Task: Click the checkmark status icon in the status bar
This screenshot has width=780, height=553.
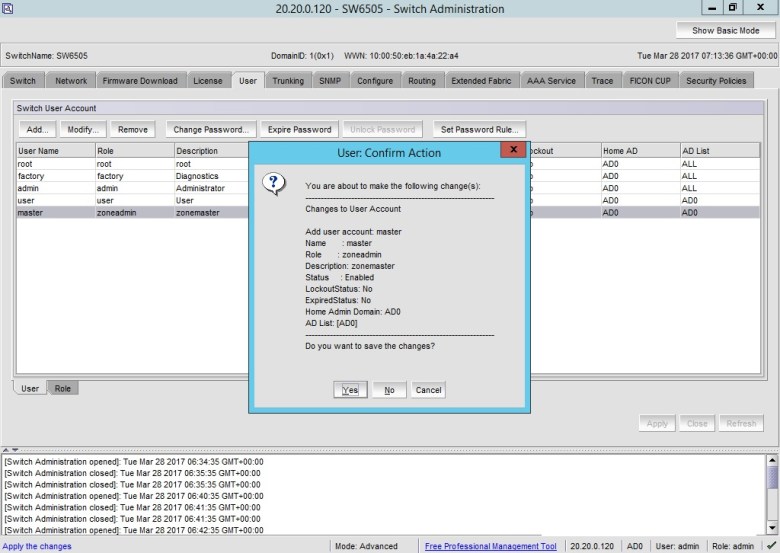Action: [770, 546]
